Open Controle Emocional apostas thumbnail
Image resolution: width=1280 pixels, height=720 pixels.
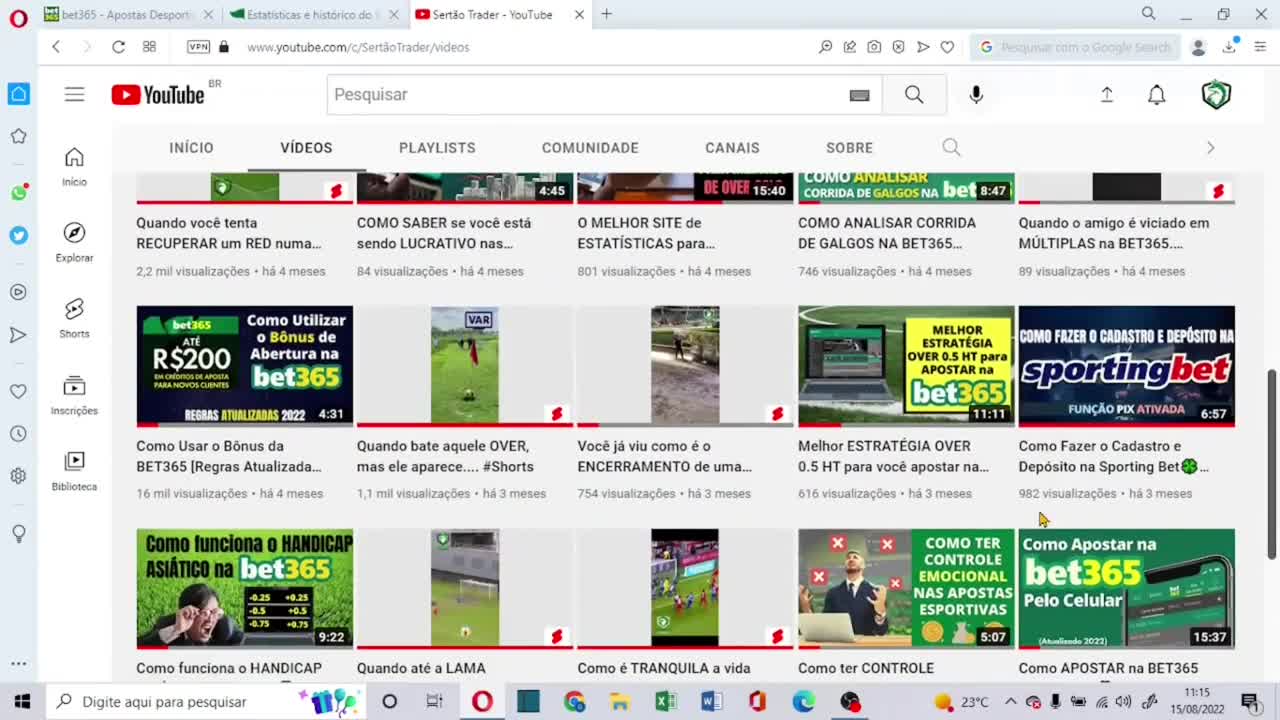tap(906, 589)
